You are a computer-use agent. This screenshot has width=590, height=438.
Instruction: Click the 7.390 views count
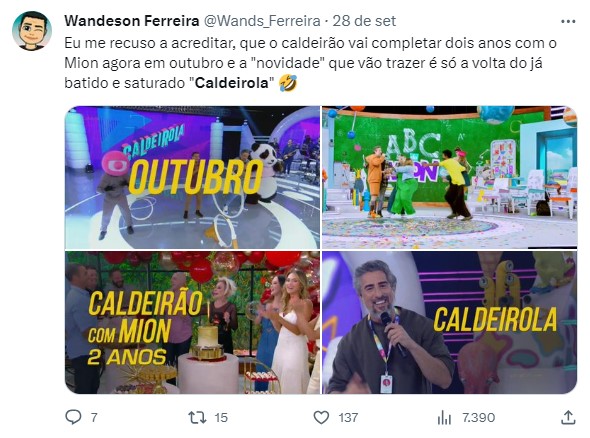479,417
